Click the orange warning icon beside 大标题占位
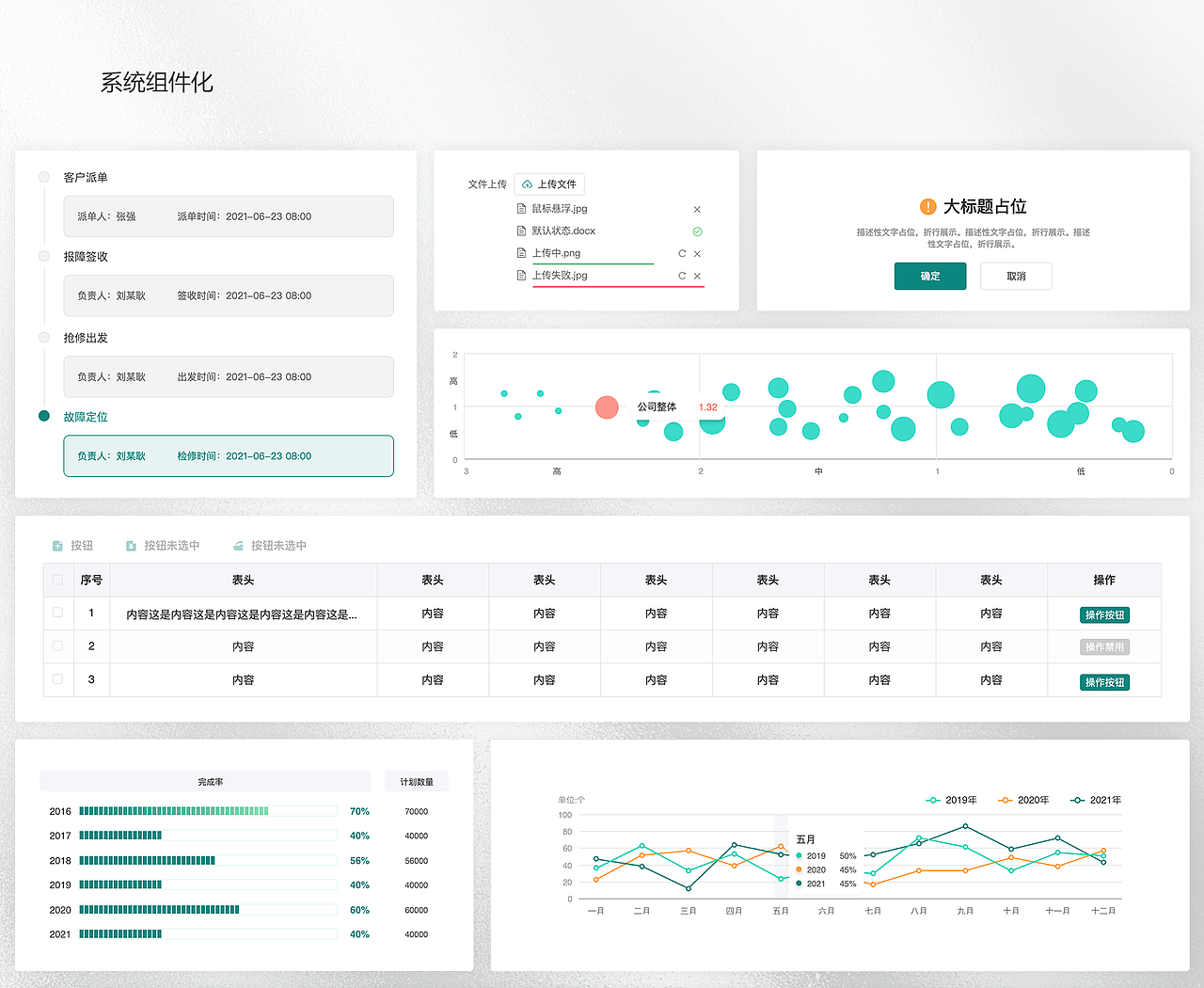The image size is (1204, 988). [927, 207]
